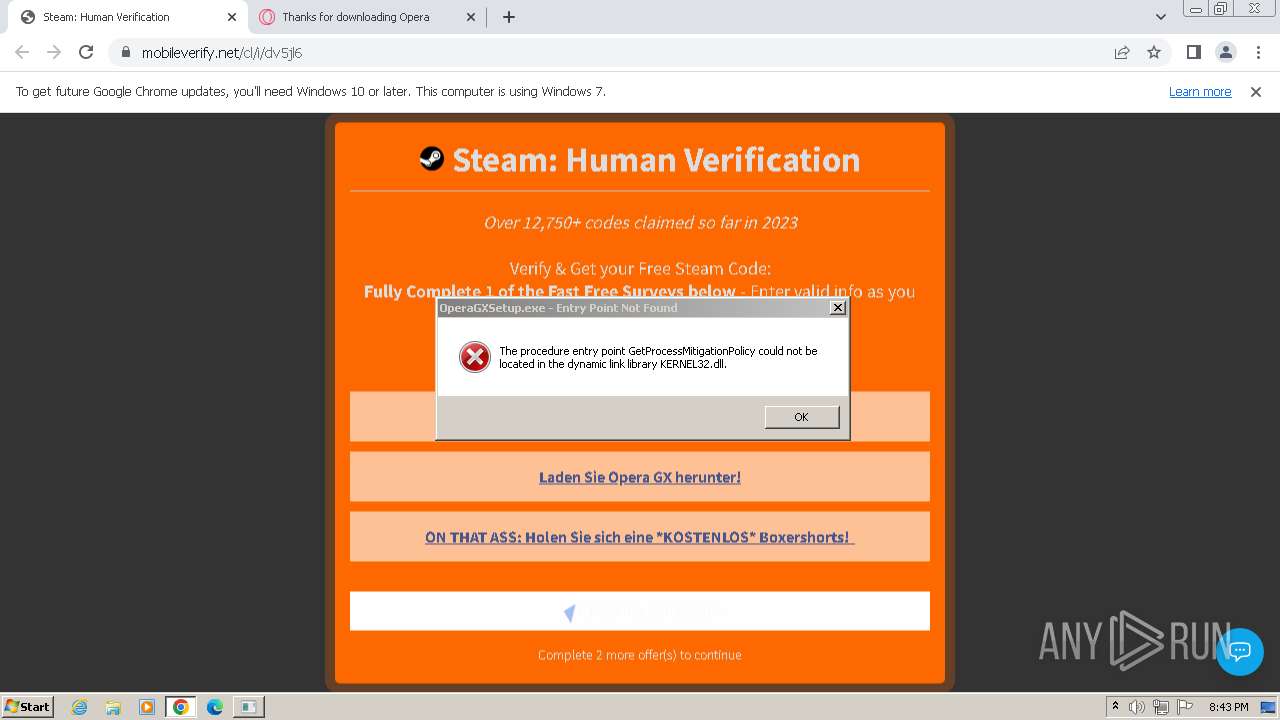The image size is (1280, 720).
Task: Toggle the Chrome side panel
Action: click(1194, 52)
